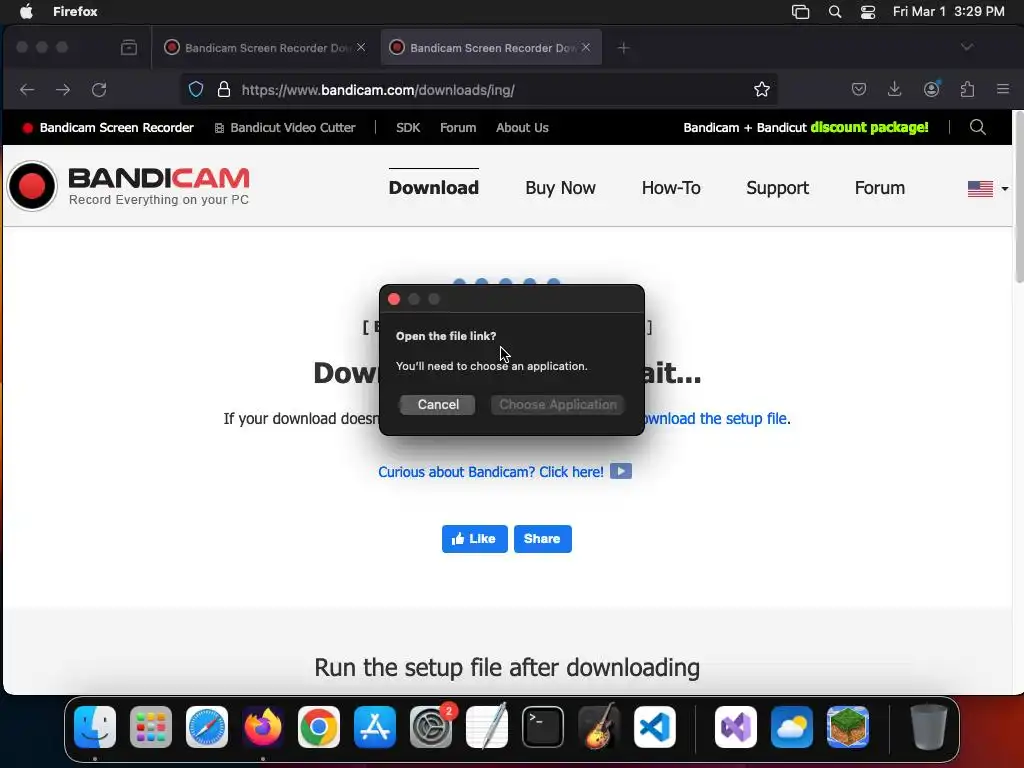Click the Choose Application button

[x=558, y=404]
